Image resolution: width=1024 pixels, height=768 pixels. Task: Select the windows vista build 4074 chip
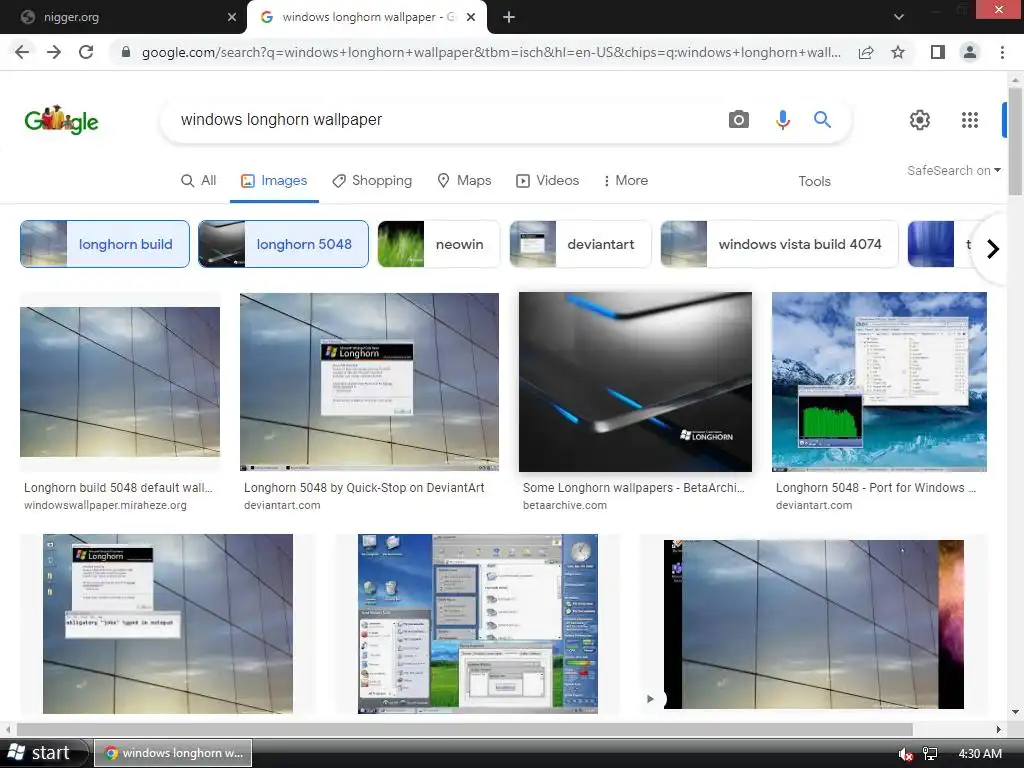point(779,244)
